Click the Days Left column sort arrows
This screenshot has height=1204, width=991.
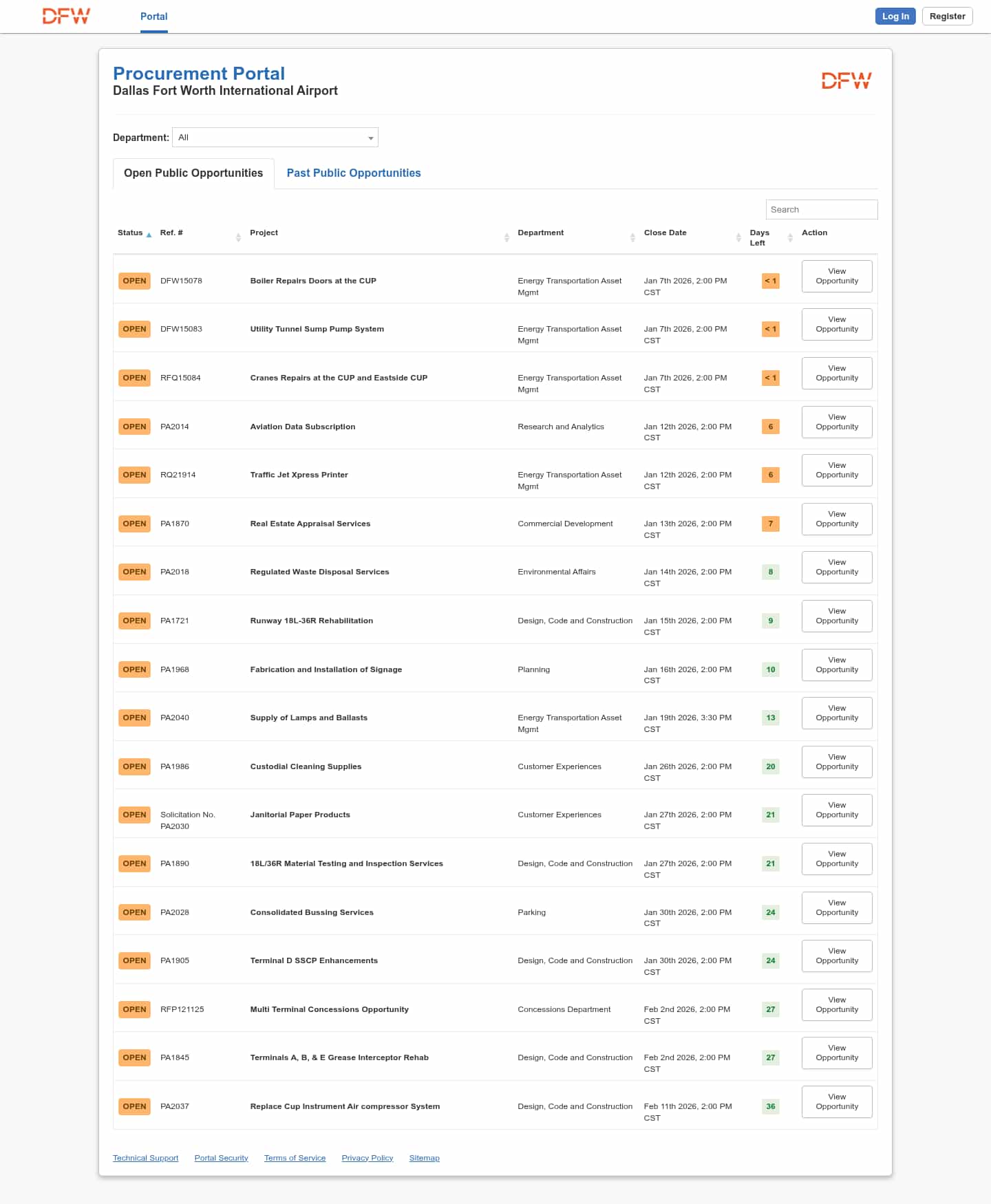(x=790, y=237)
